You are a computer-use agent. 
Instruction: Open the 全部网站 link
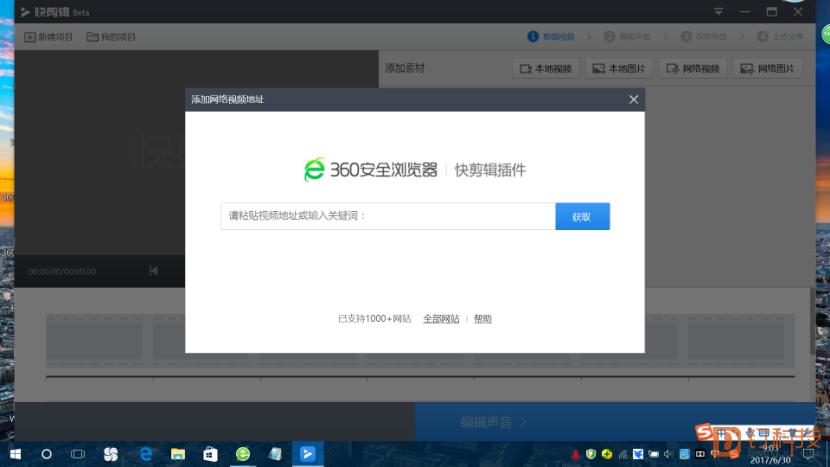[x=441, y=319]
